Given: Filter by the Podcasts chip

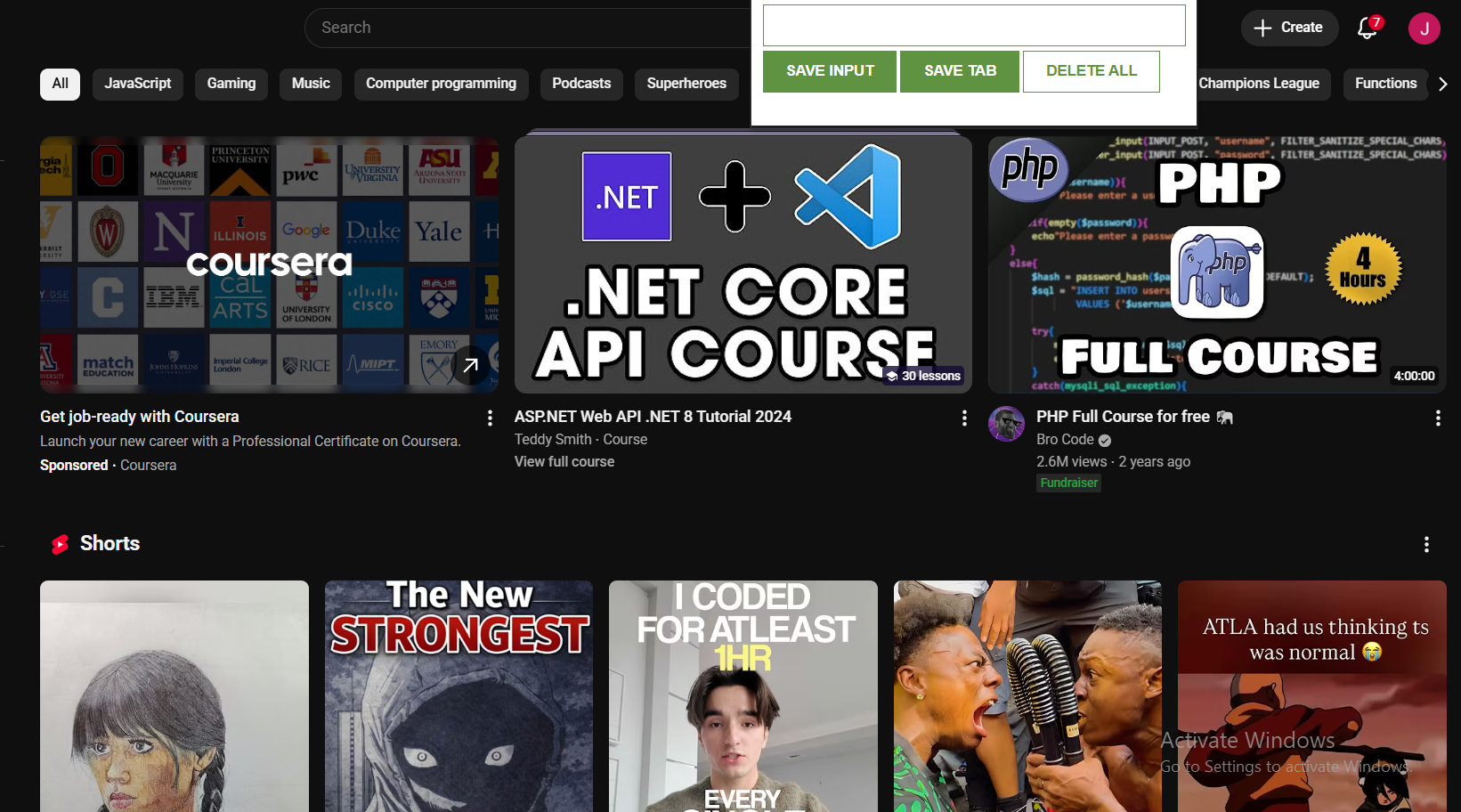Looking at the screenshot, I should [581, 84].
